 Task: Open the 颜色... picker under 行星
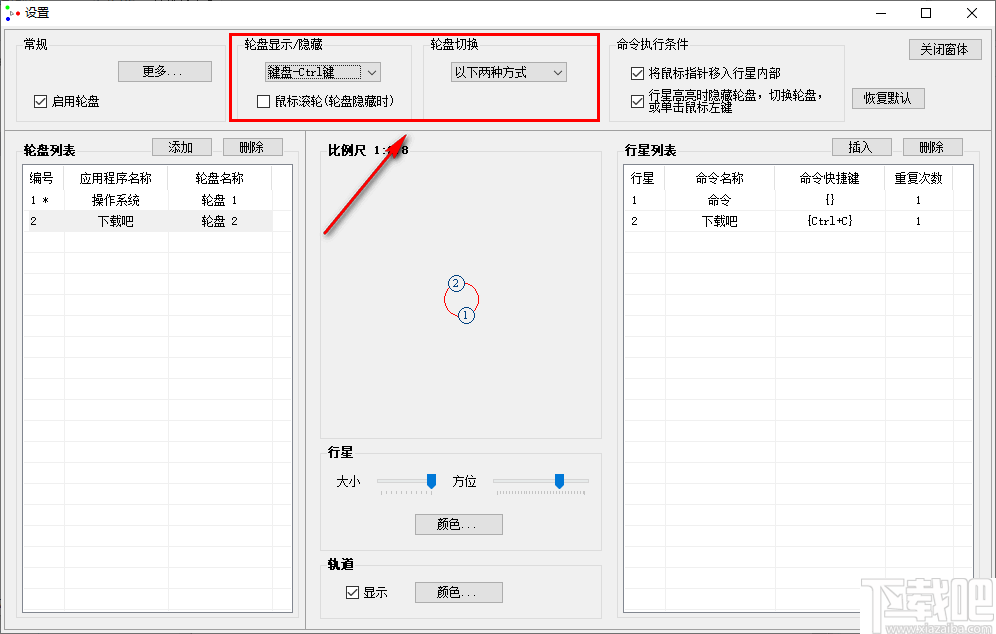pos(458,524)
